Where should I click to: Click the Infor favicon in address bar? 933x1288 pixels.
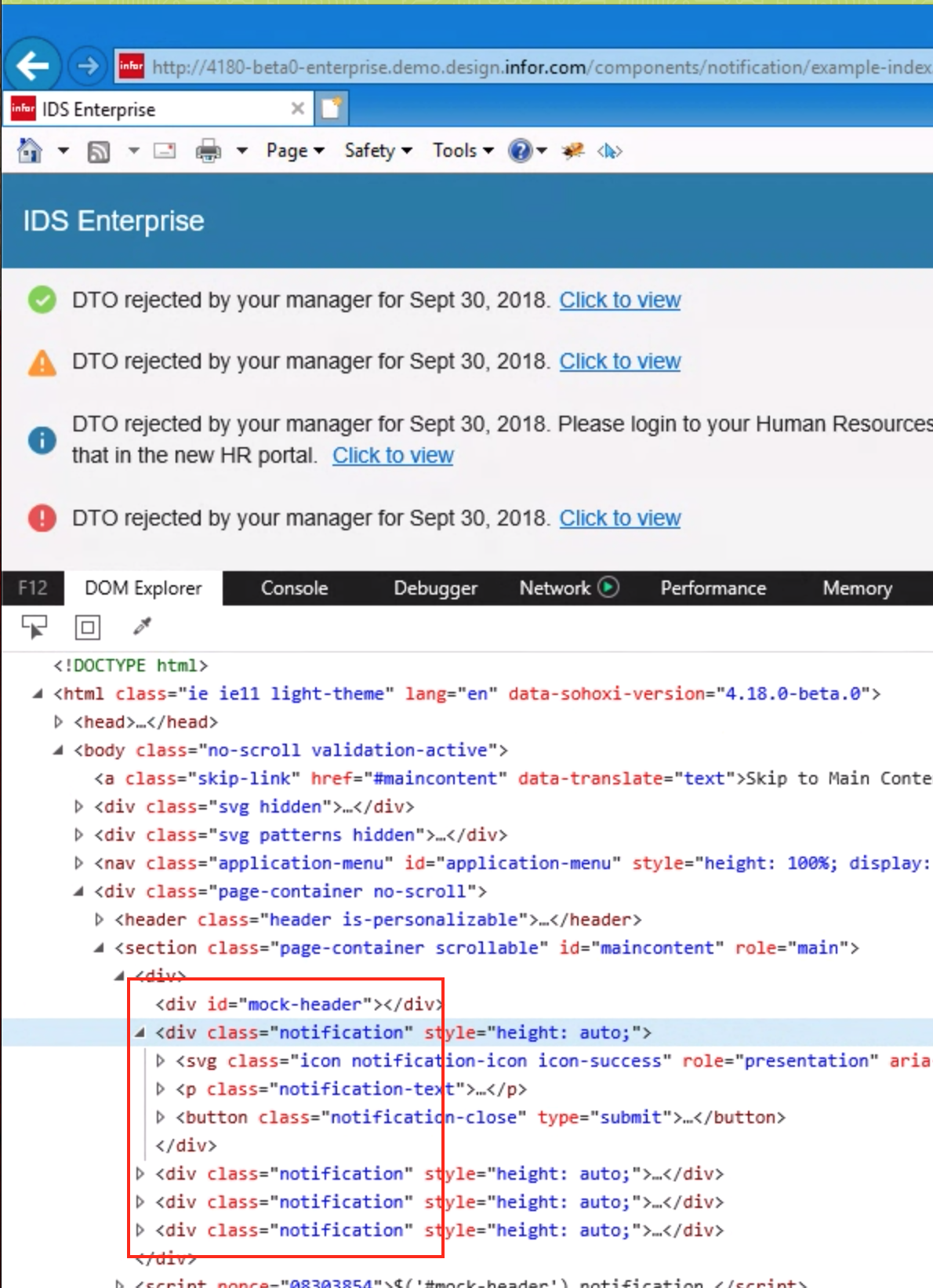131,66
